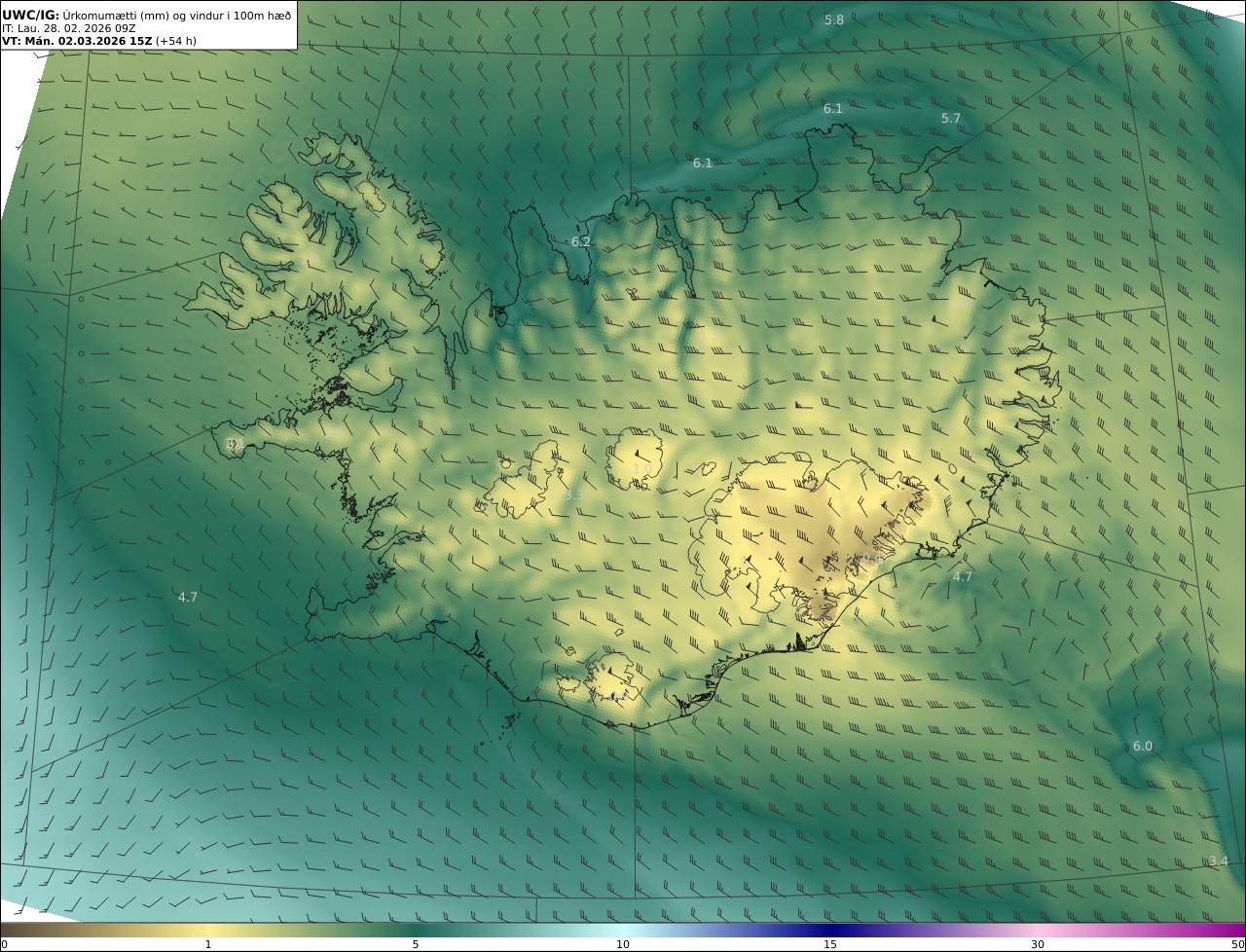Click the 1 tick label on the color scale

(x=208, y=944)
